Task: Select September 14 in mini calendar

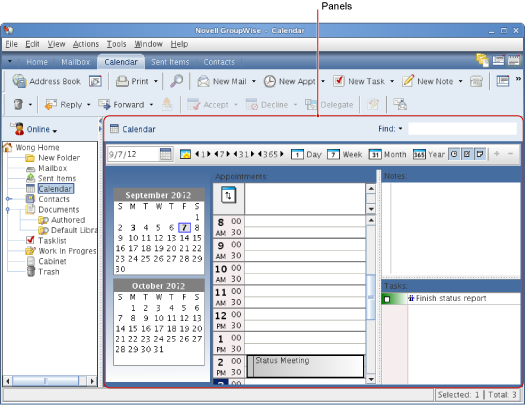Action: coord(185,238)
